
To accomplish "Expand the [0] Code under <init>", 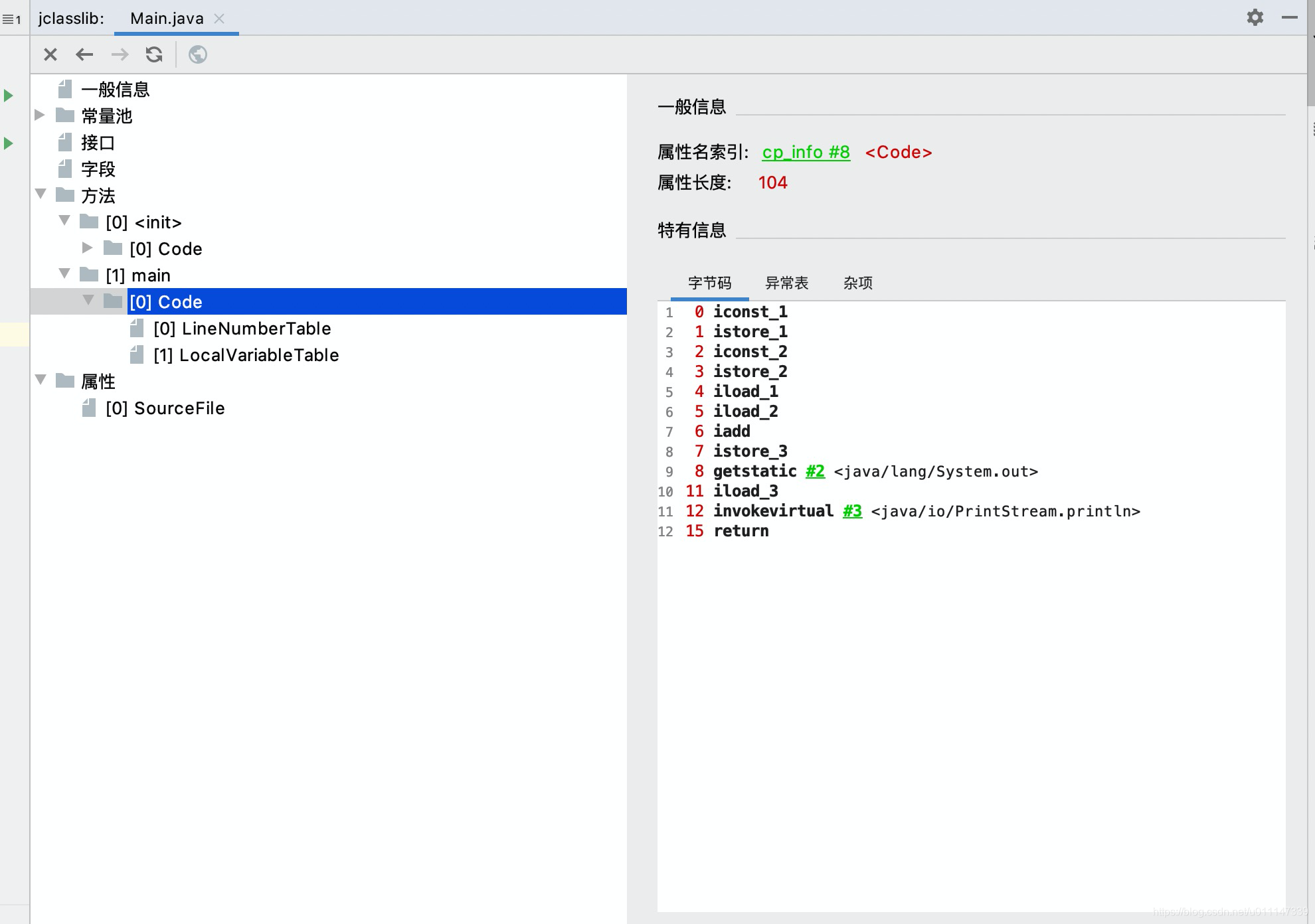I will (87, 247).
